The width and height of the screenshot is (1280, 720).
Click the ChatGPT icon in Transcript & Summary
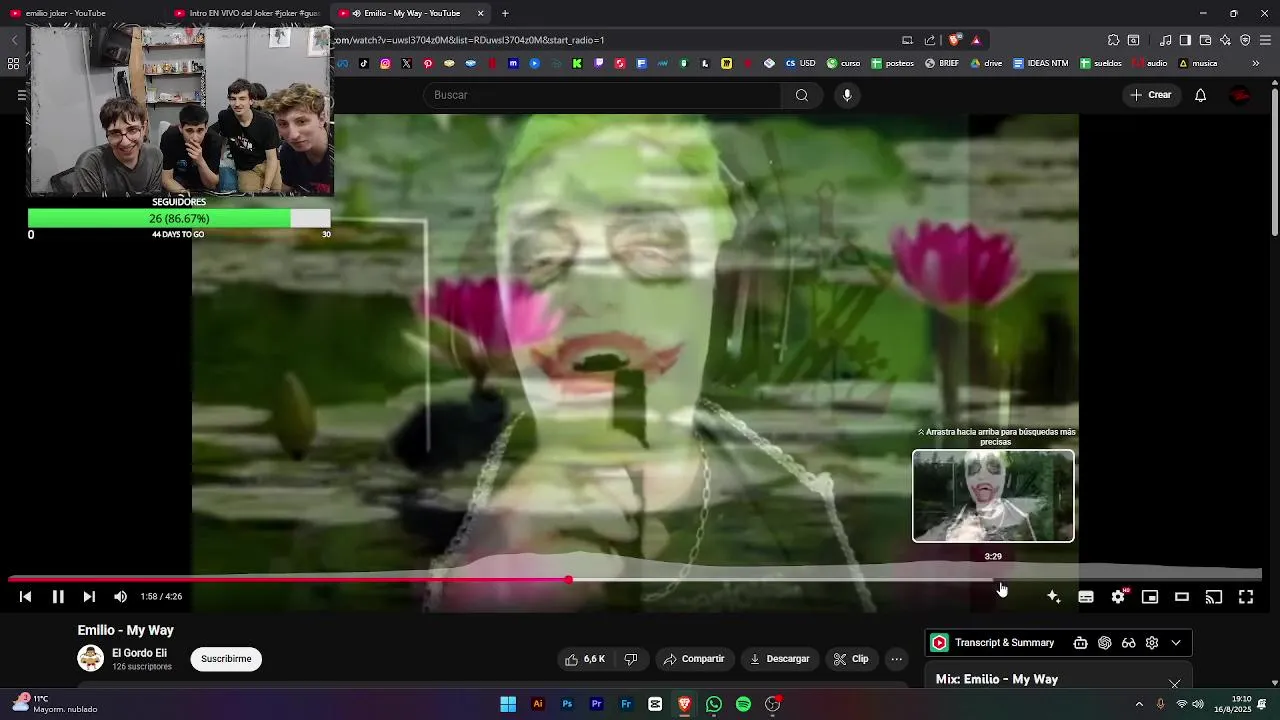click(x=1104, y=643)
